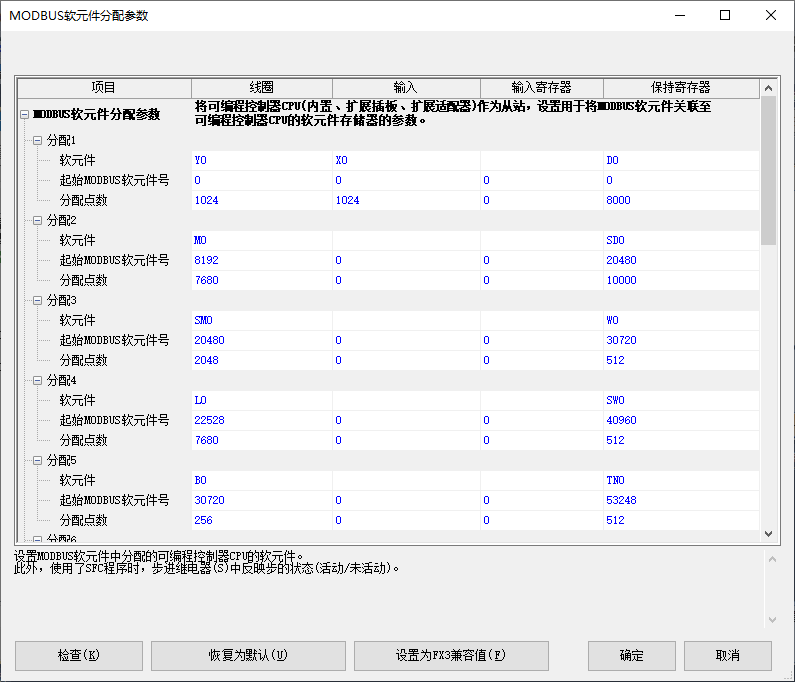Select 分配3 empty input device cell
The width and height of the screenshot is (795, 682).
coord(406,320)
